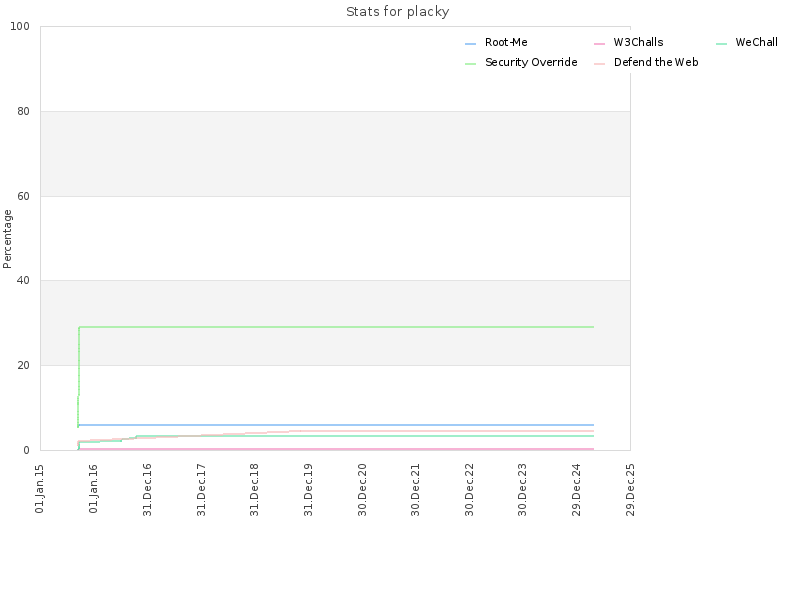Screen dimensions: 800x600
Task: Click the chart title Stats for placky
Action: pos(397,12)
